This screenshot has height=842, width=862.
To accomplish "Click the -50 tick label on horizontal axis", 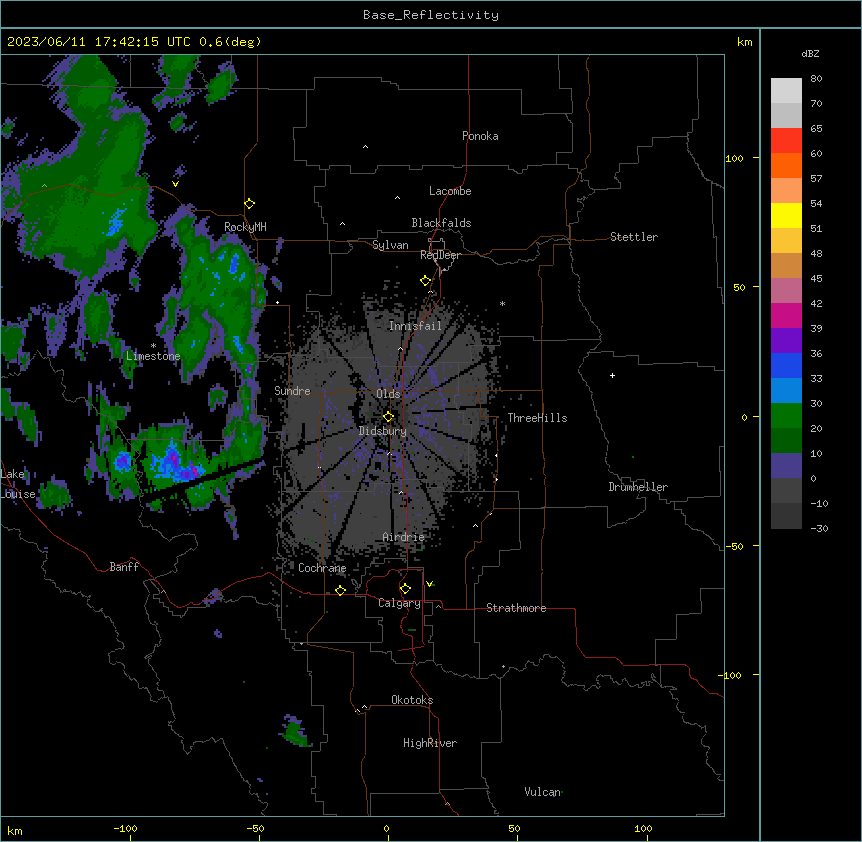I will 255,828.
